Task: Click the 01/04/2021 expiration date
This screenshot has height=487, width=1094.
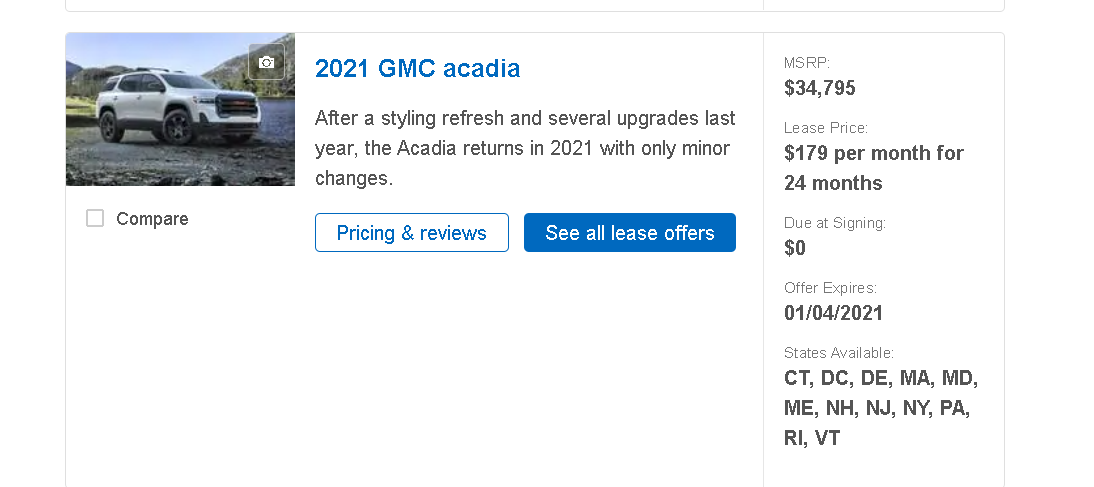Action: coord(833,313)
